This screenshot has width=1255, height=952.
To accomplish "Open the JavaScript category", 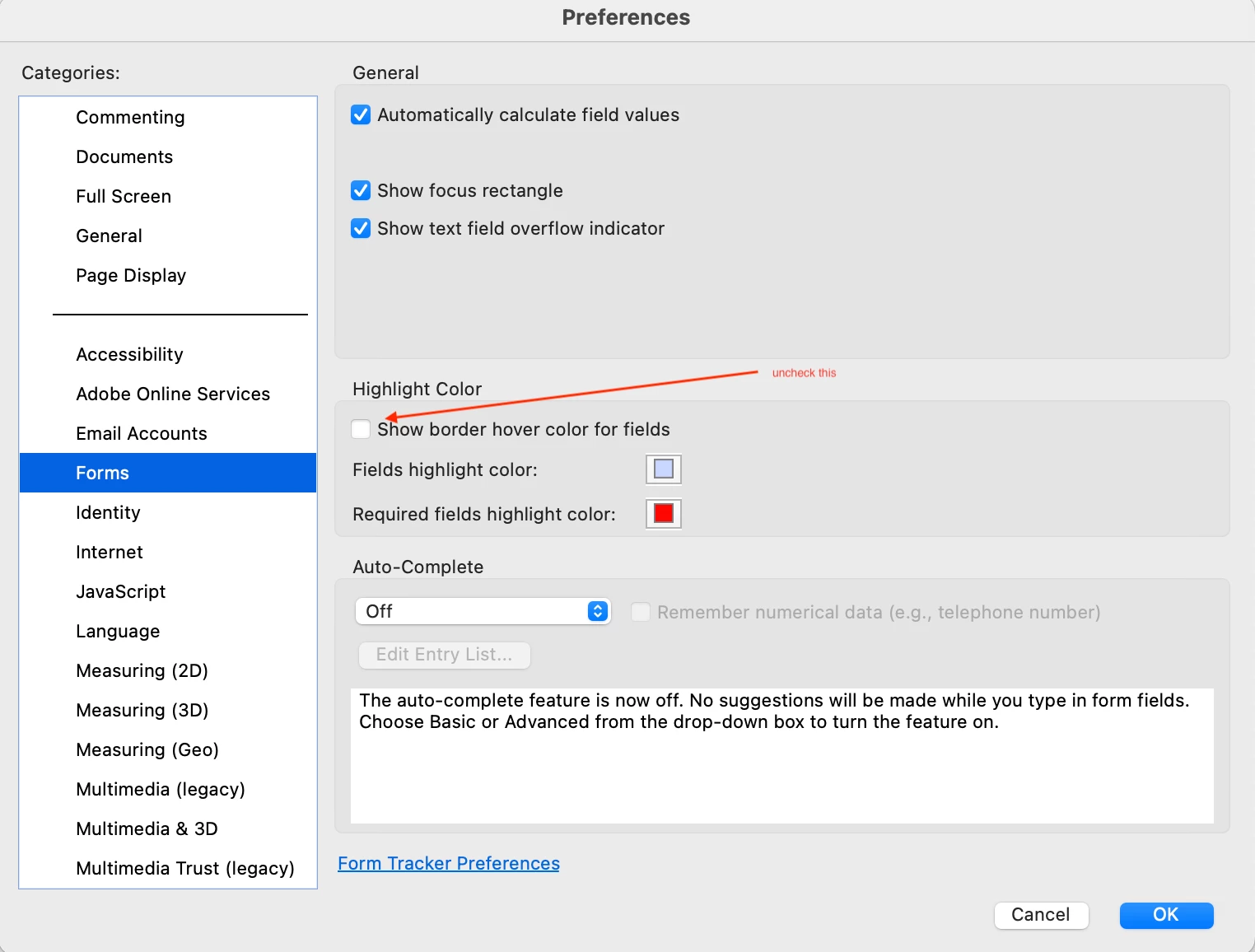I will [x=120, y=591].
